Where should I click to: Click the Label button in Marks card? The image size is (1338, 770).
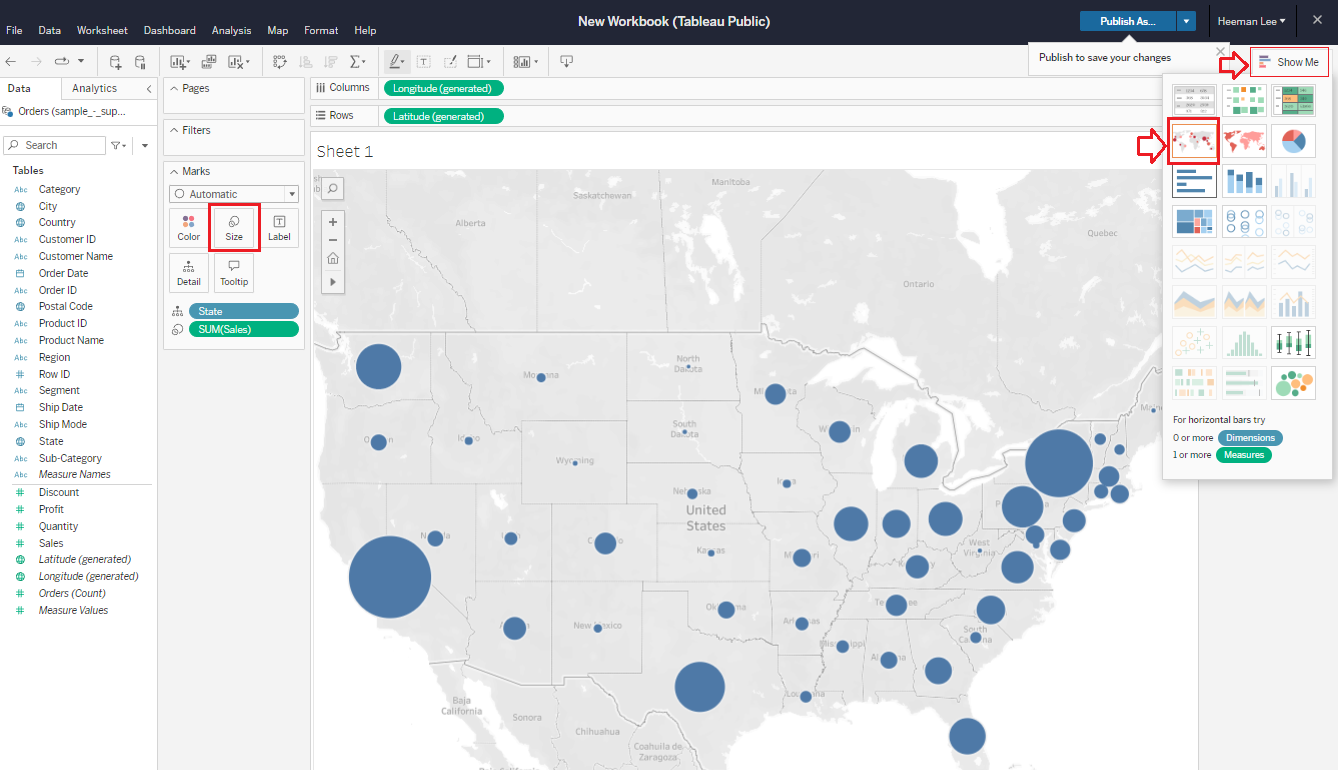pos(279,227)
